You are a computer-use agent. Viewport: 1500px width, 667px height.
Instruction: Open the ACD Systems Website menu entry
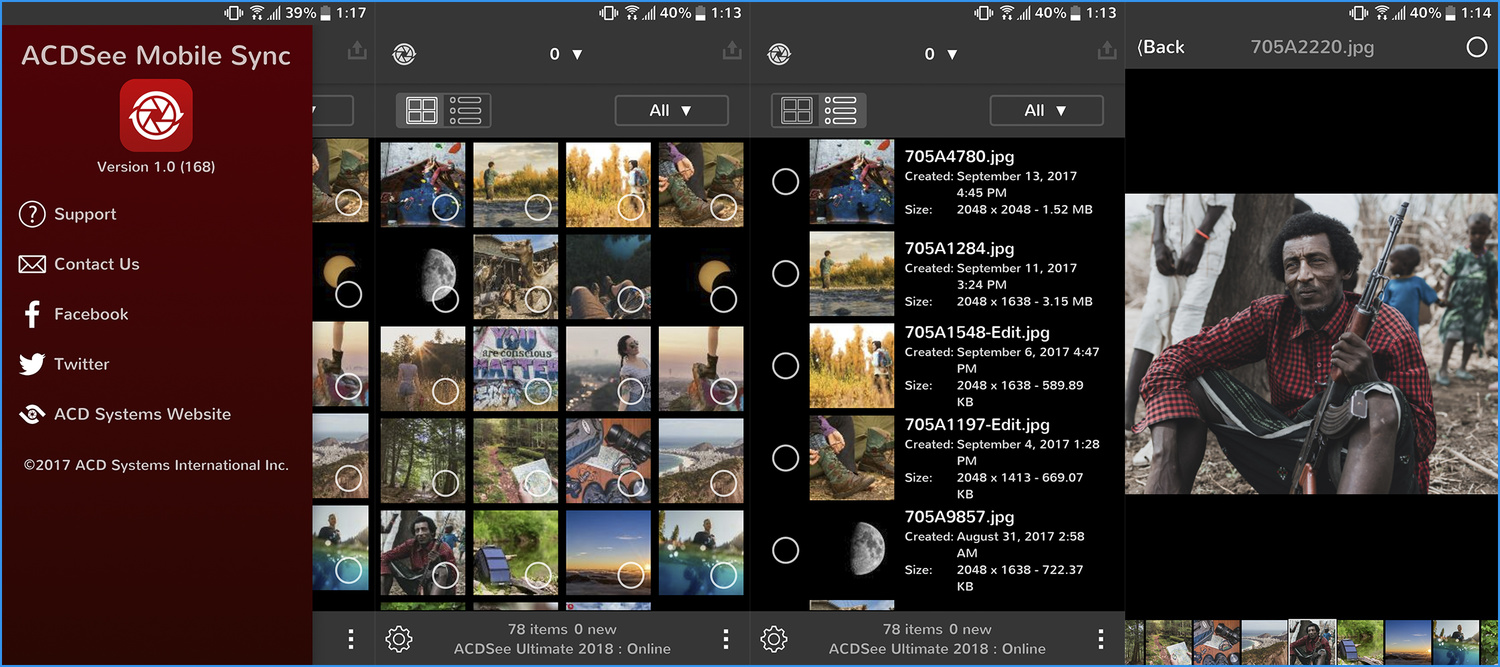[x=142, y=414]
